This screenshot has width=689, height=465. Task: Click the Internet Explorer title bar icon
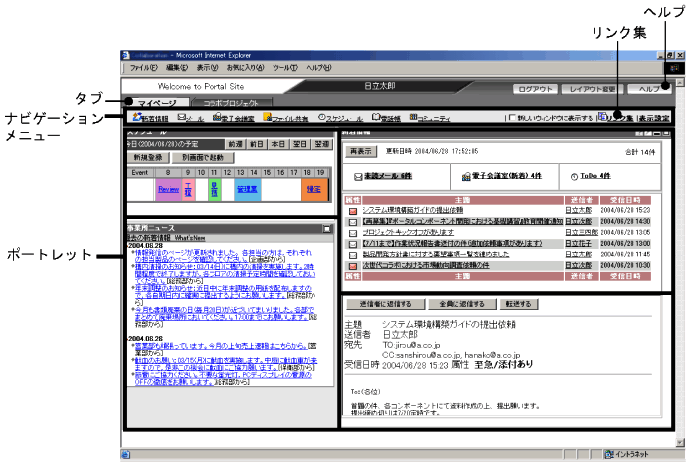pos(125,55)
